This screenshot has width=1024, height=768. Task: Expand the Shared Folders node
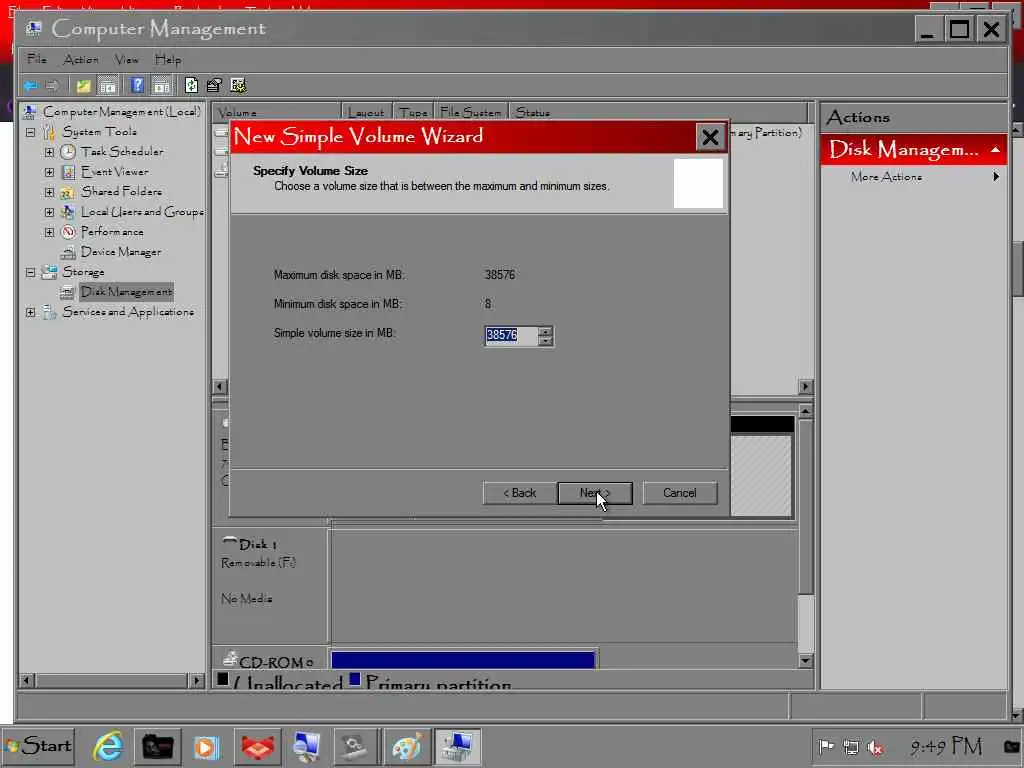pyautogui.click(x=50, y=193)
